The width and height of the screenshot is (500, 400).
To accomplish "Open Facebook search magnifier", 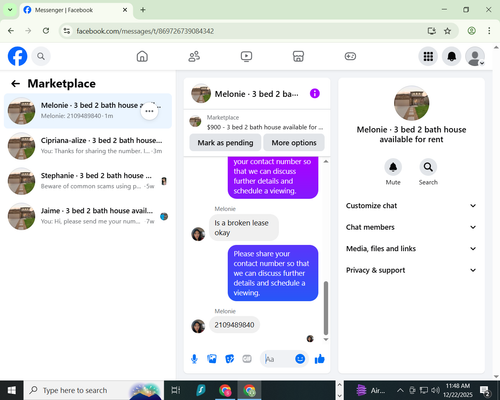I will [x=41, y=56].
